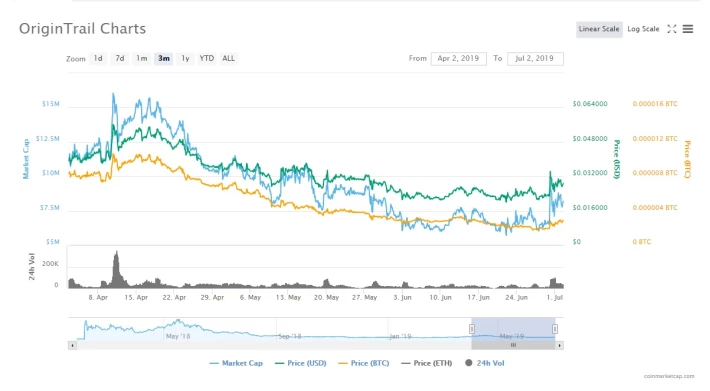Toggle fullscreen chart icon
This screenshot has width=710, height=391.
click(672, 29)
